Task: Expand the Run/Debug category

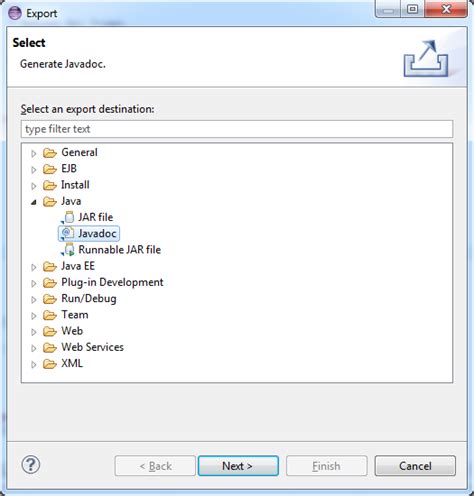Action: coord(34,300)
